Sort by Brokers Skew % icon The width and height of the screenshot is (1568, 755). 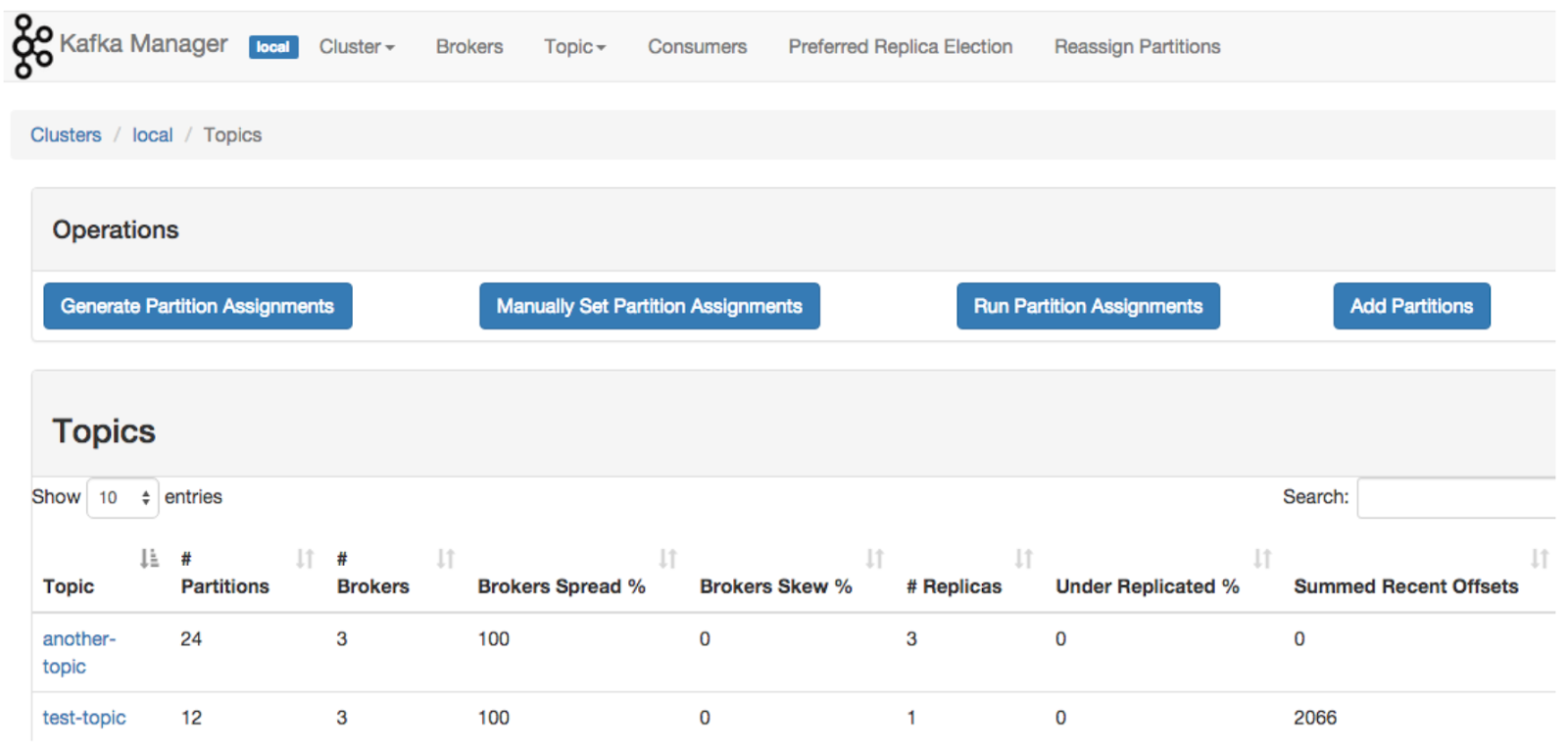(x=875, y=559)
